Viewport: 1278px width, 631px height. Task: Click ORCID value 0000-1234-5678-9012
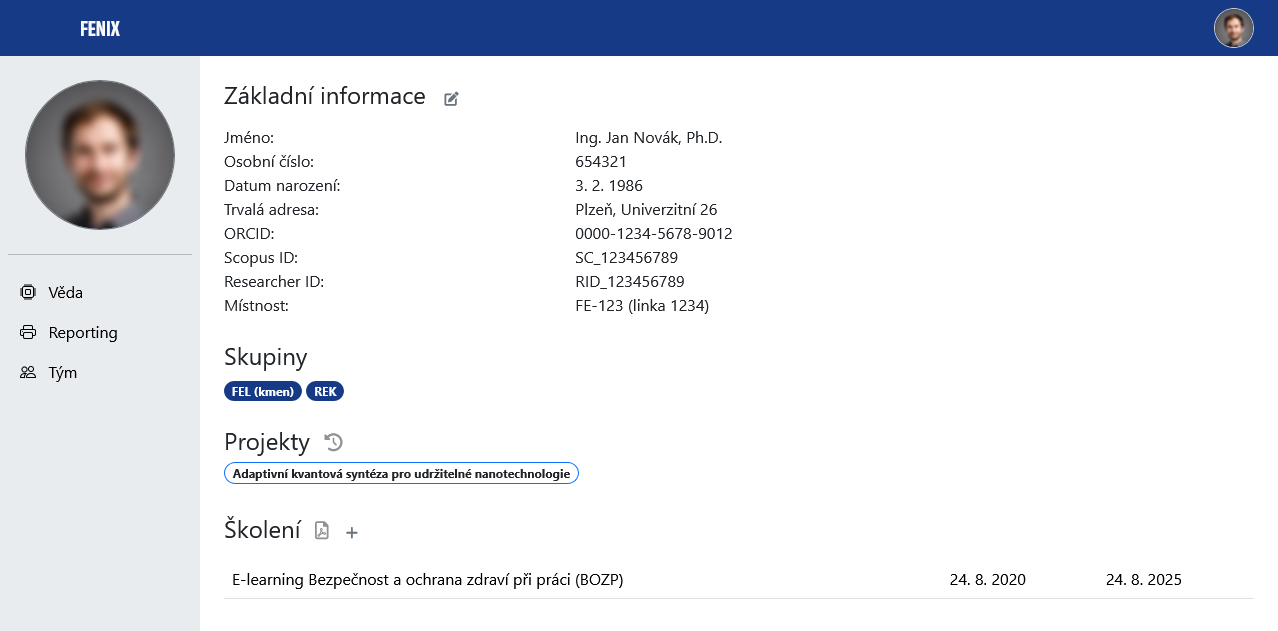pyautogui.click(x=654, y=234)
